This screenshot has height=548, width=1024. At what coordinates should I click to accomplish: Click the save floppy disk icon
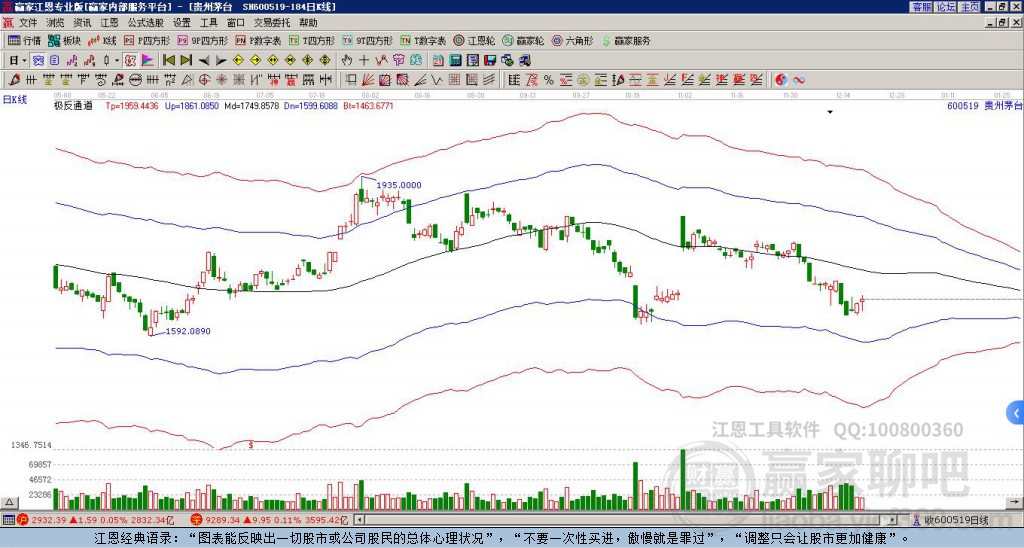490,60
